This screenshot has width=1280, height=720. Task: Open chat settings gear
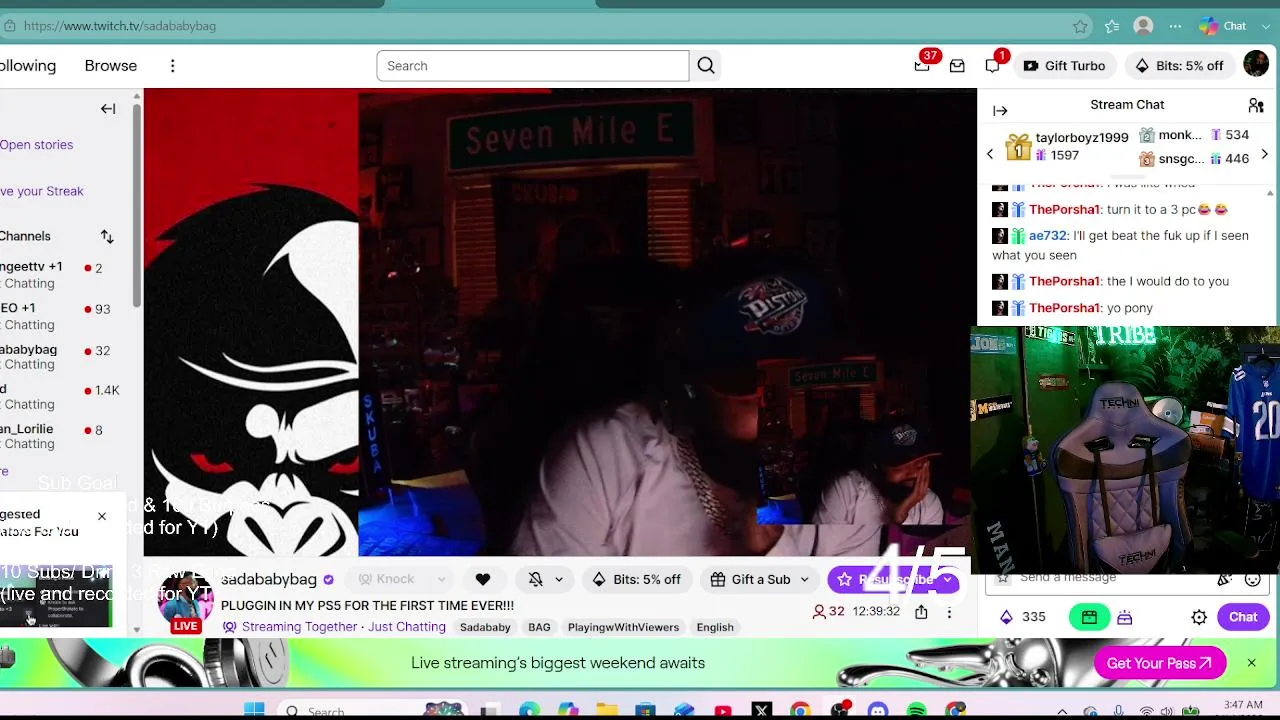click(1199, 618)
